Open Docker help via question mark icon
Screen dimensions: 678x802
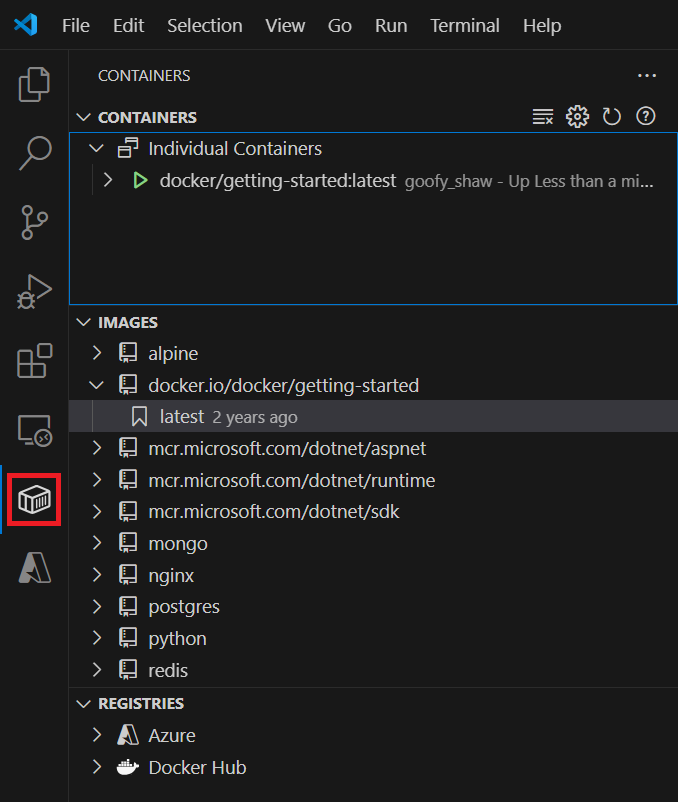[x=645, y=116]
